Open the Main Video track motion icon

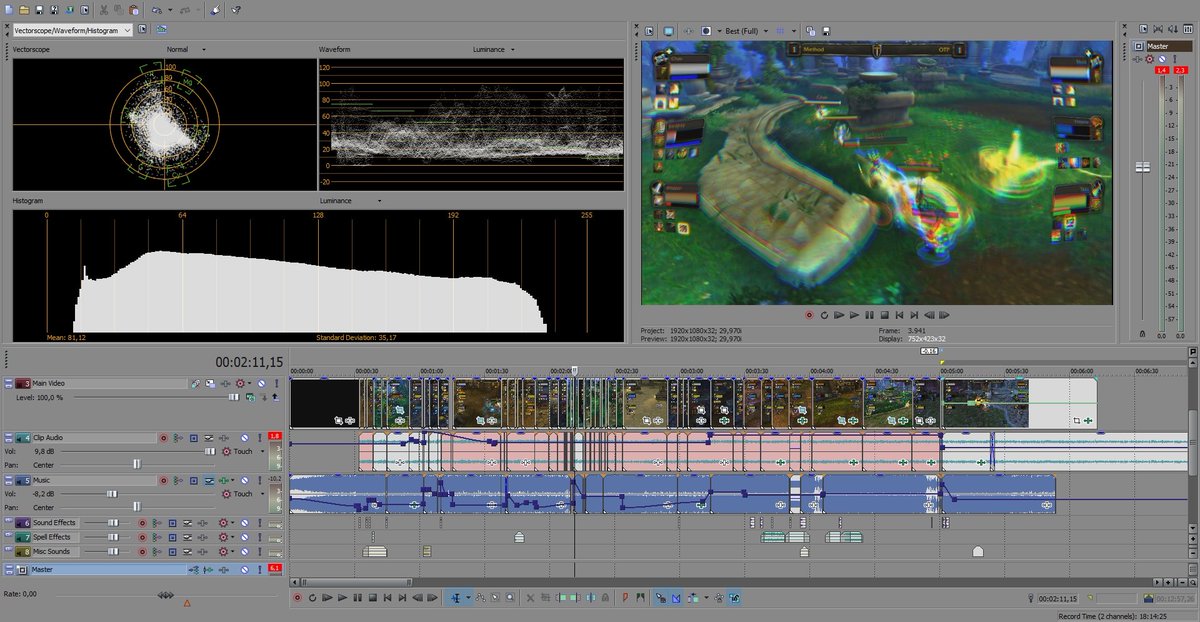tap(210, 384)
